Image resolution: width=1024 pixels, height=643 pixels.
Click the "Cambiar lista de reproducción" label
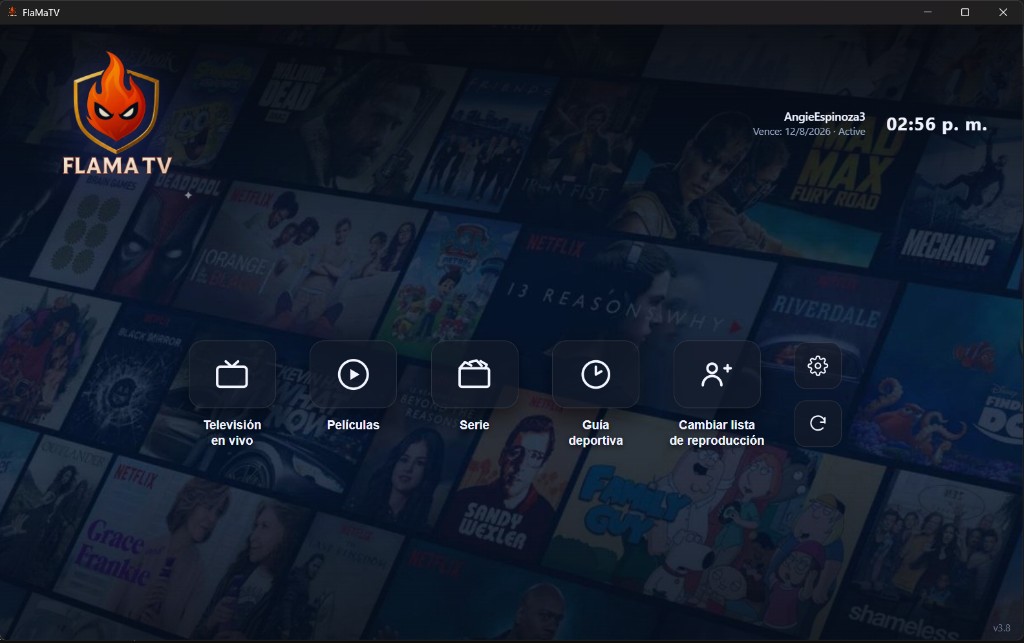pos(716,433)
